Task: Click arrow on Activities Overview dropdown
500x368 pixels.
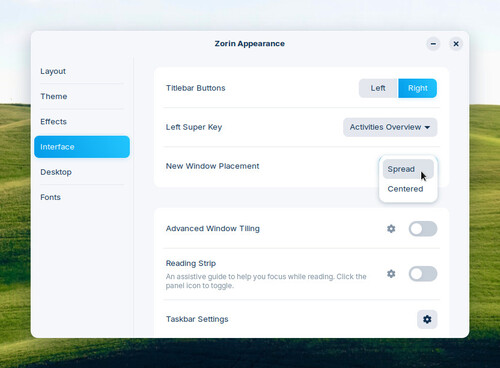Action: point(427,127)
